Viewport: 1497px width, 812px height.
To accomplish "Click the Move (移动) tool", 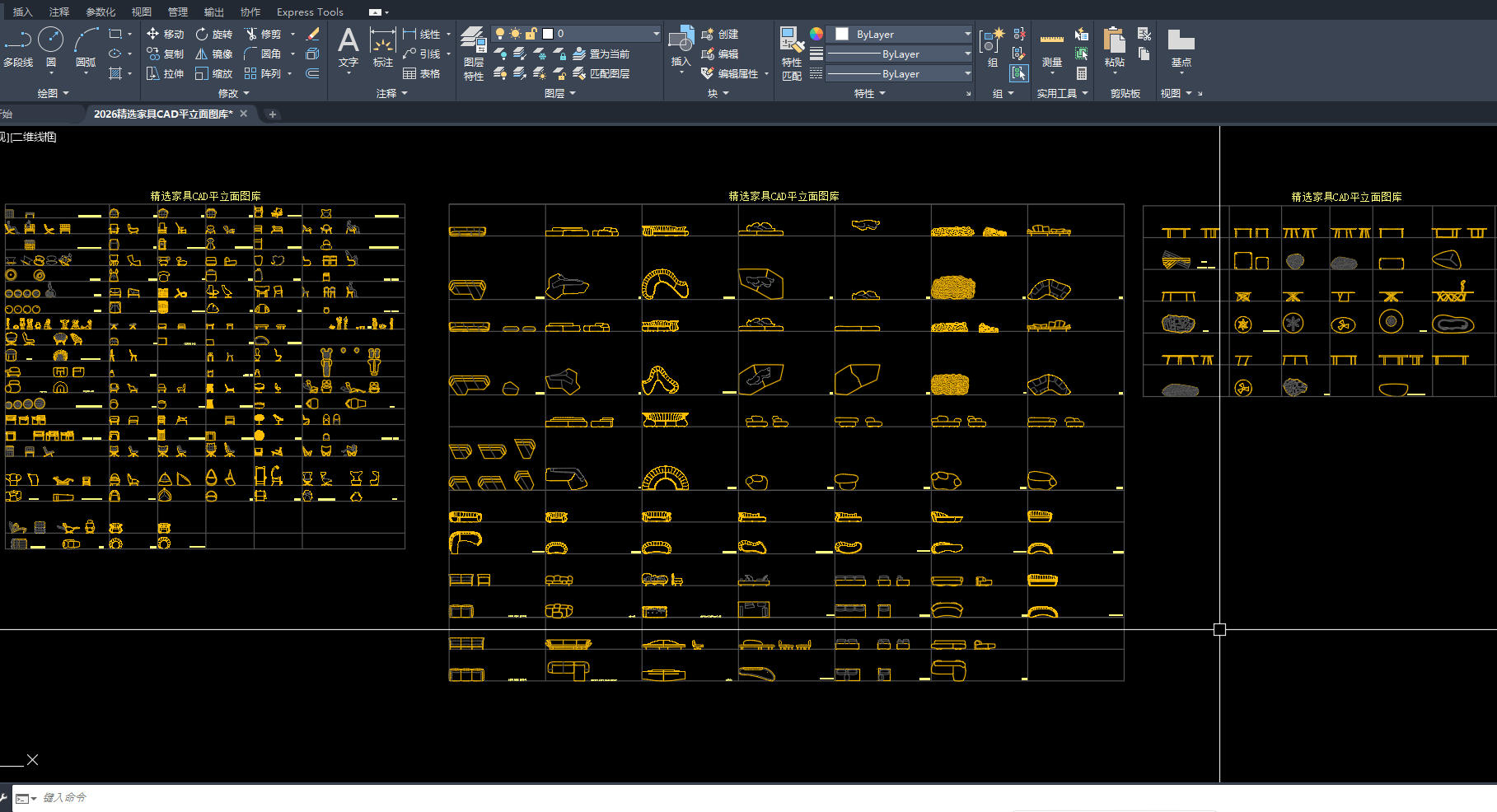I will (165, 34).
